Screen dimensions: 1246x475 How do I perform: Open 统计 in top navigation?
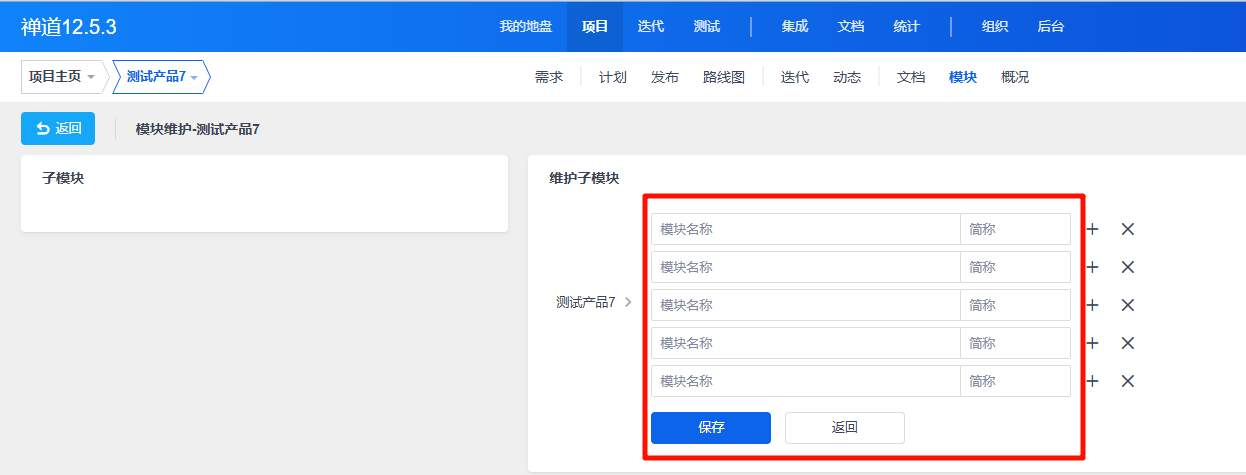(x=907, y=27)
